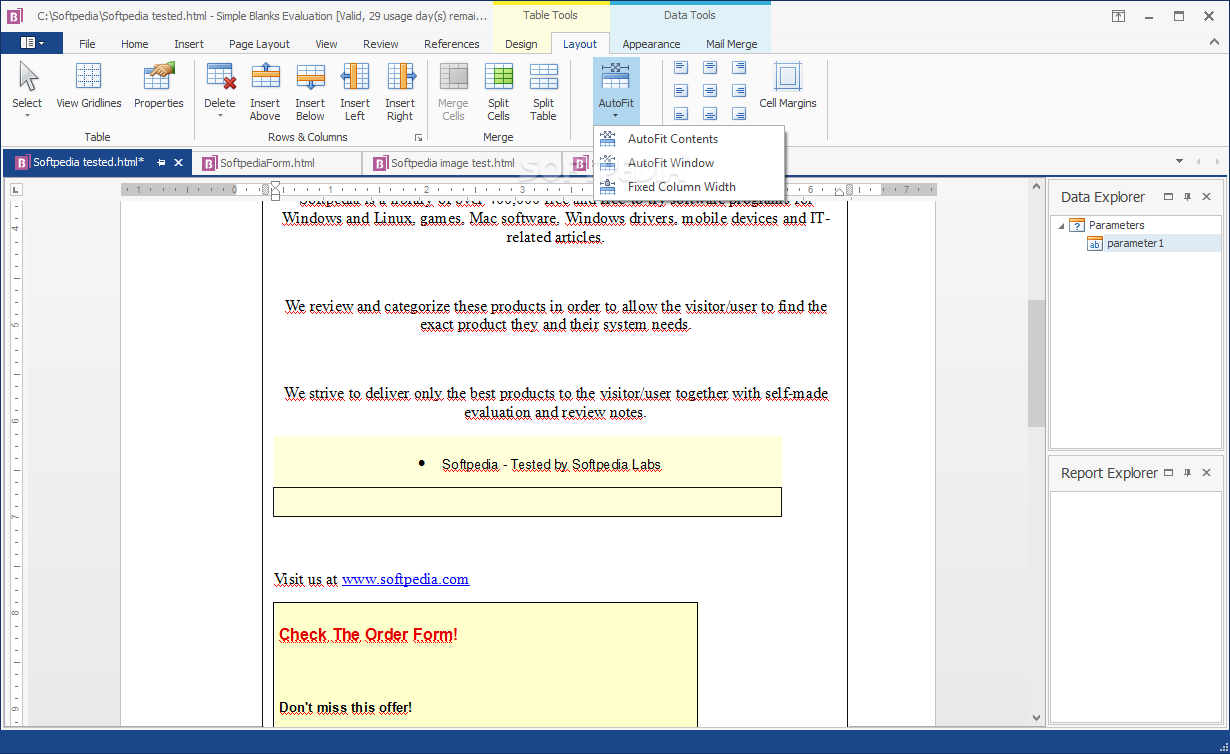Image resolution: width=1230 pixels, height=754 pixels.
Task: Toggle auto-hide pin on Data Explorer
Action: click(x=1188, y=197)
